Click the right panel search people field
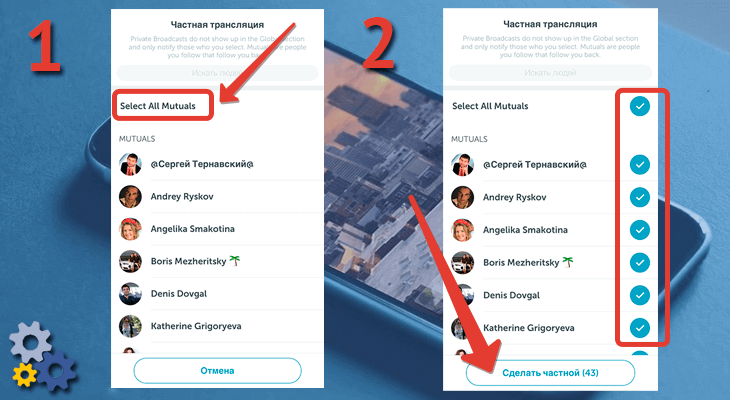The width and height of the screenshot is (730, 400). (550, 73)
